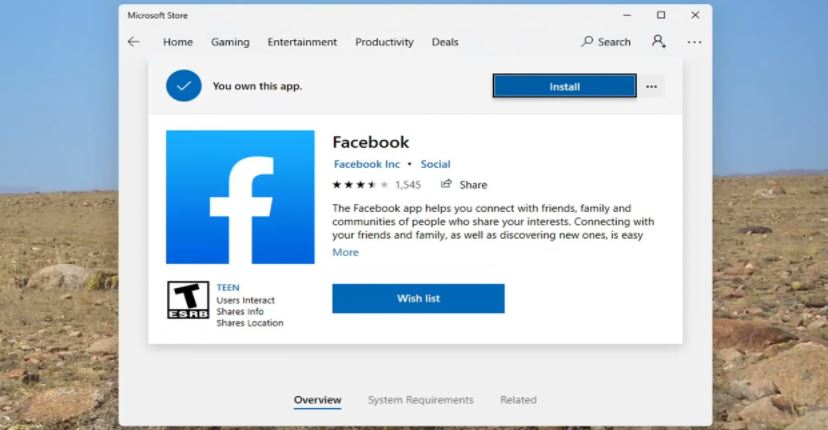Viewport: 828px width, 430px height.
Task: Expand the description with More
Action: (x=345, y=253)
